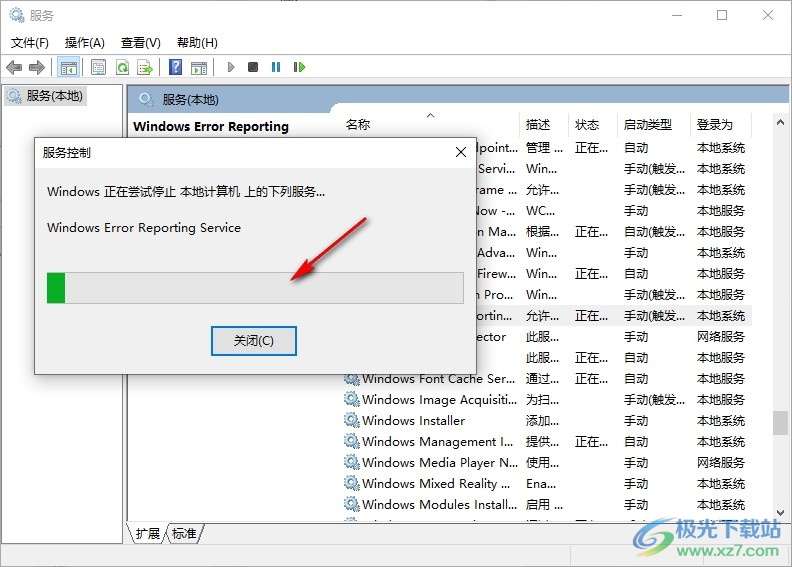Image resolution: width=792 pixels, height=567 pixels.
Task: Switch to the 标准 tab
Action: [184, 533]
